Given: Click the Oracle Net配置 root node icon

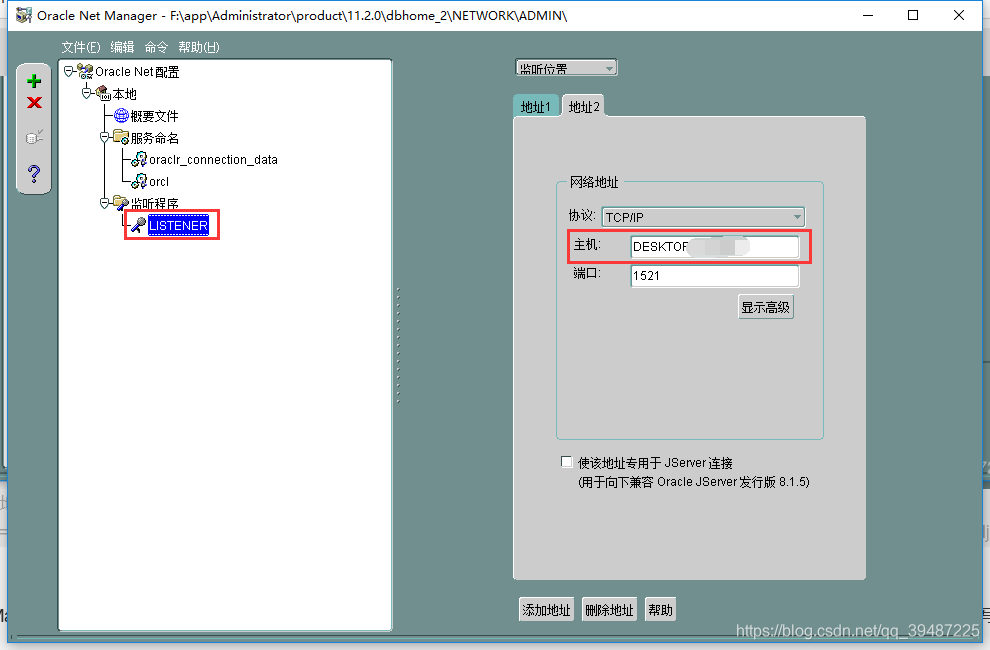Looking at the screenshot, I should coord(85,71).
